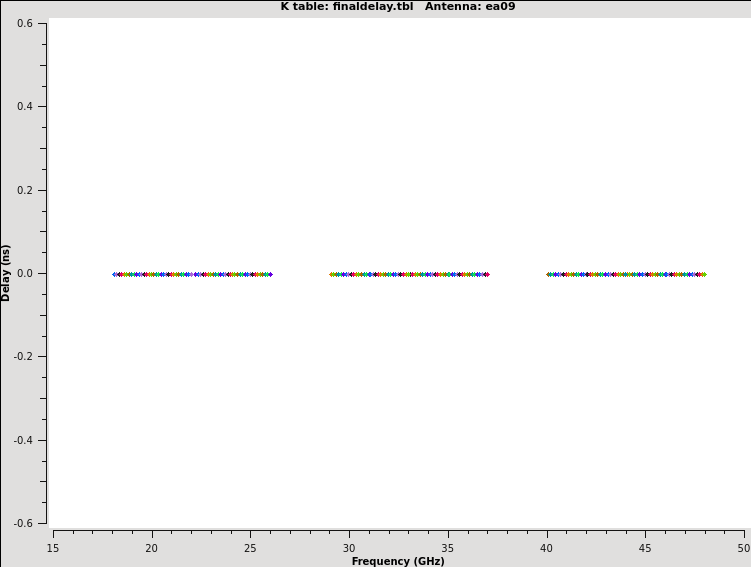Click the 50 tick label on frequency axis
The height and width of the screenshot is (567, 751).
click(743, 548)
